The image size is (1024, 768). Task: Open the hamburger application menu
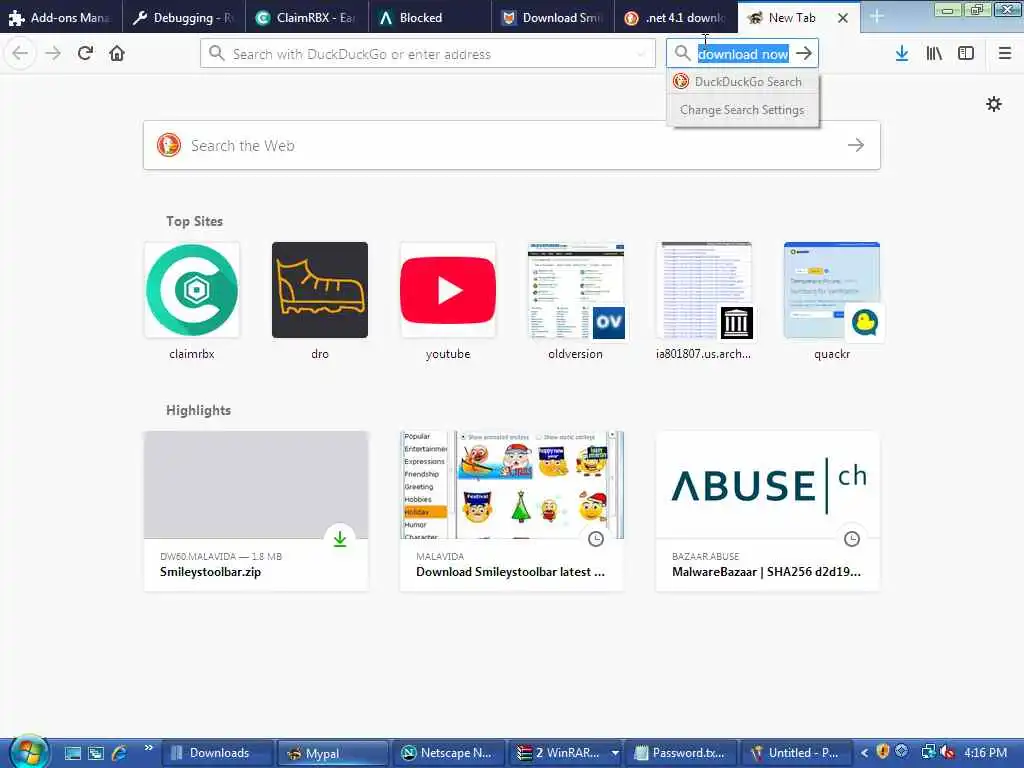pyautogui.click(x=1005, y=54)
